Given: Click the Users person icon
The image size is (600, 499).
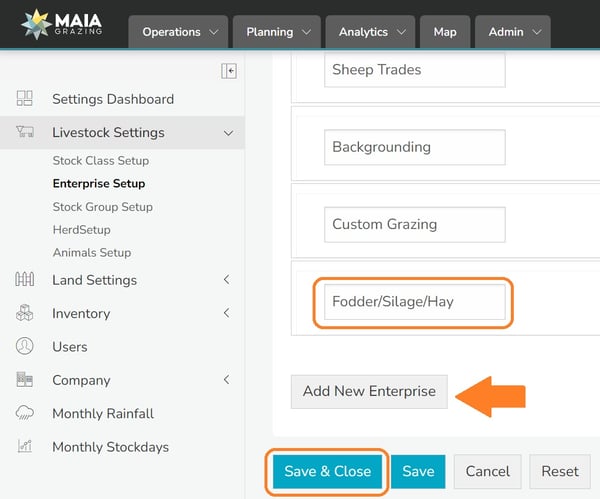Looking at the screenshot, I should tap(25, 347).
